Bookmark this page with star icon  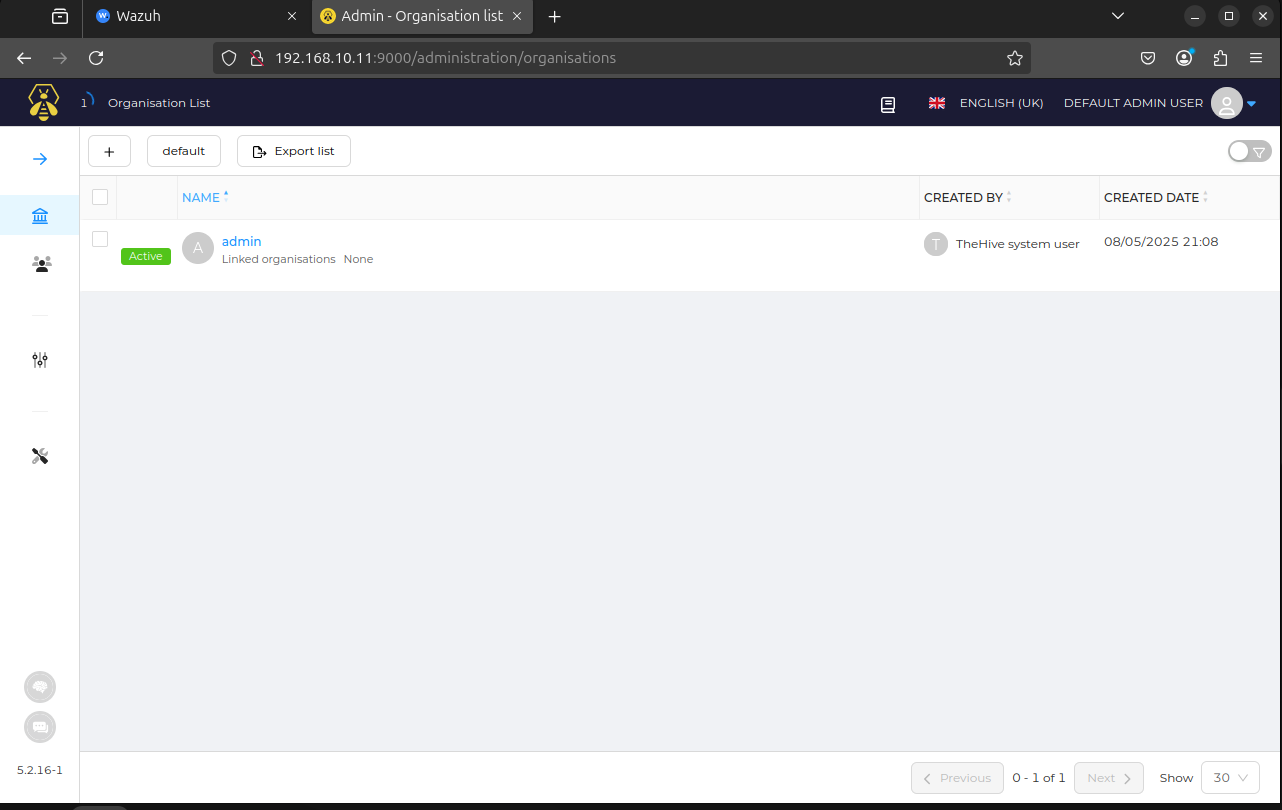pos(1015,58)
